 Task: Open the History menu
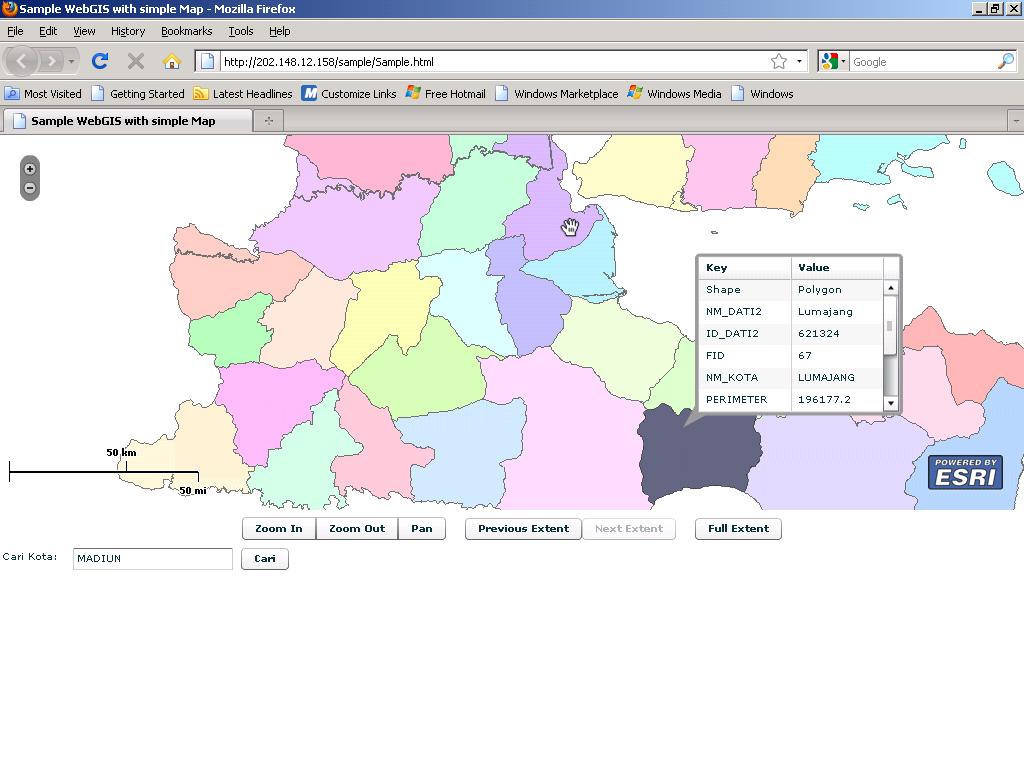pyautogui.click(x=128, y=31)
